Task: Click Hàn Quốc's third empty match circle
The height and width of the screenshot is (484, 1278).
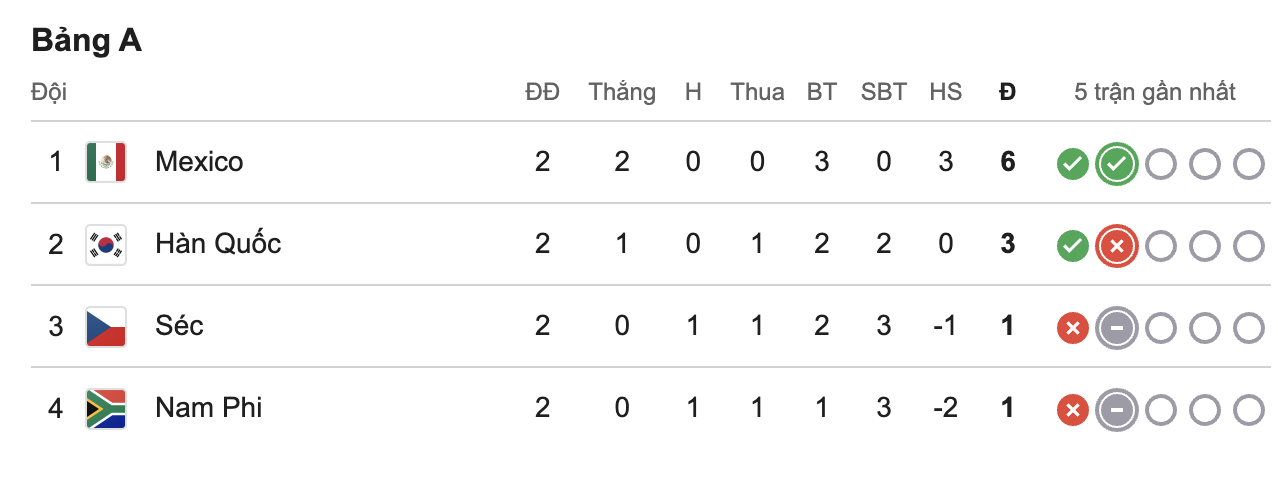Action: tap(1249, 245)
